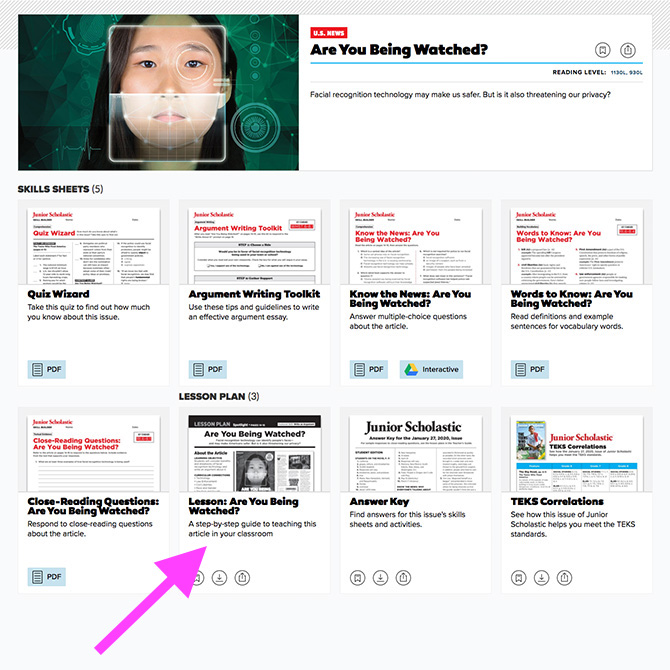This screenshot has width=670, height=670.
Task: Click the facial recognition hero image
Action: (x=159, y=92)
